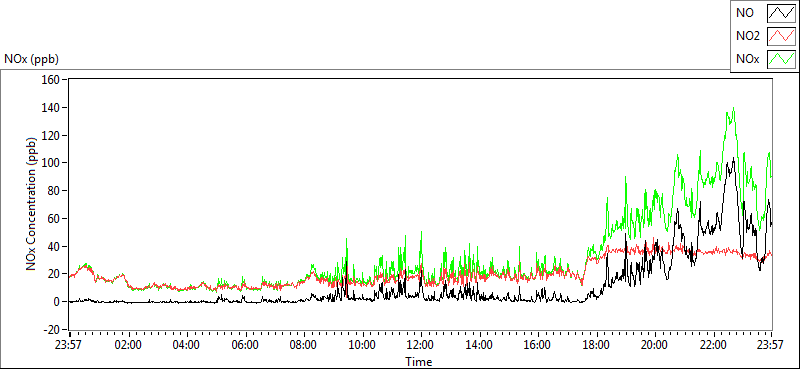Viewport: 800px width, 369px height.
Task: Click the 60 y-axis tick label
Action: (55, 218)
